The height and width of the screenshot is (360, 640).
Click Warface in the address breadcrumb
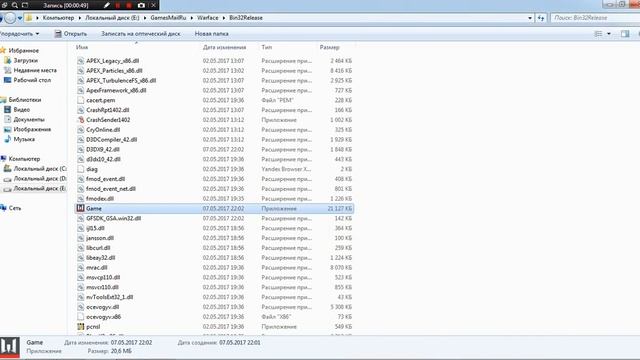208,18
